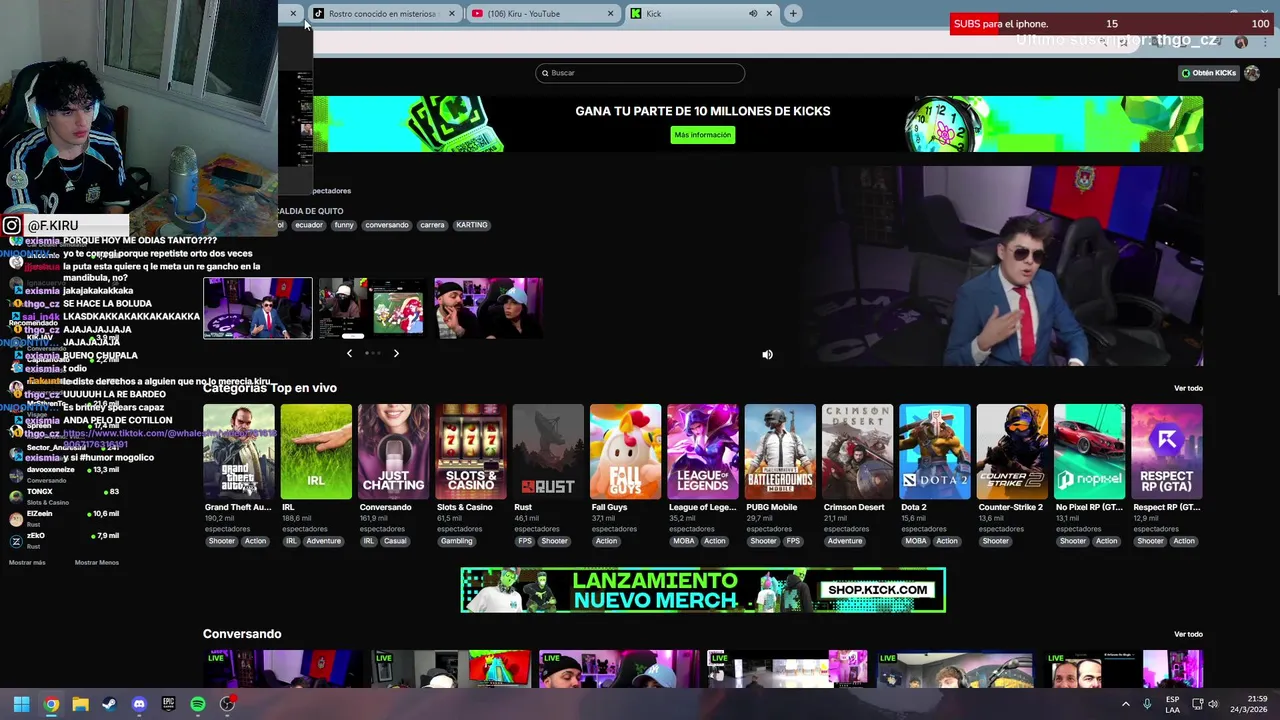Open the Windows Start menu
The image size is (1280, 720).
click(x=21, y=704)
